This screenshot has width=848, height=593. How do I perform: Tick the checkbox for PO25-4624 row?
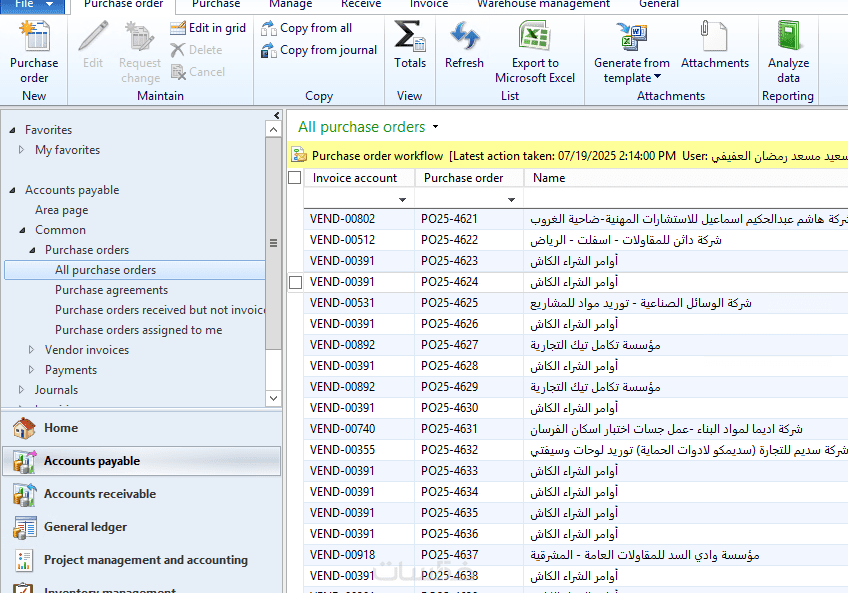pos(295,282)
